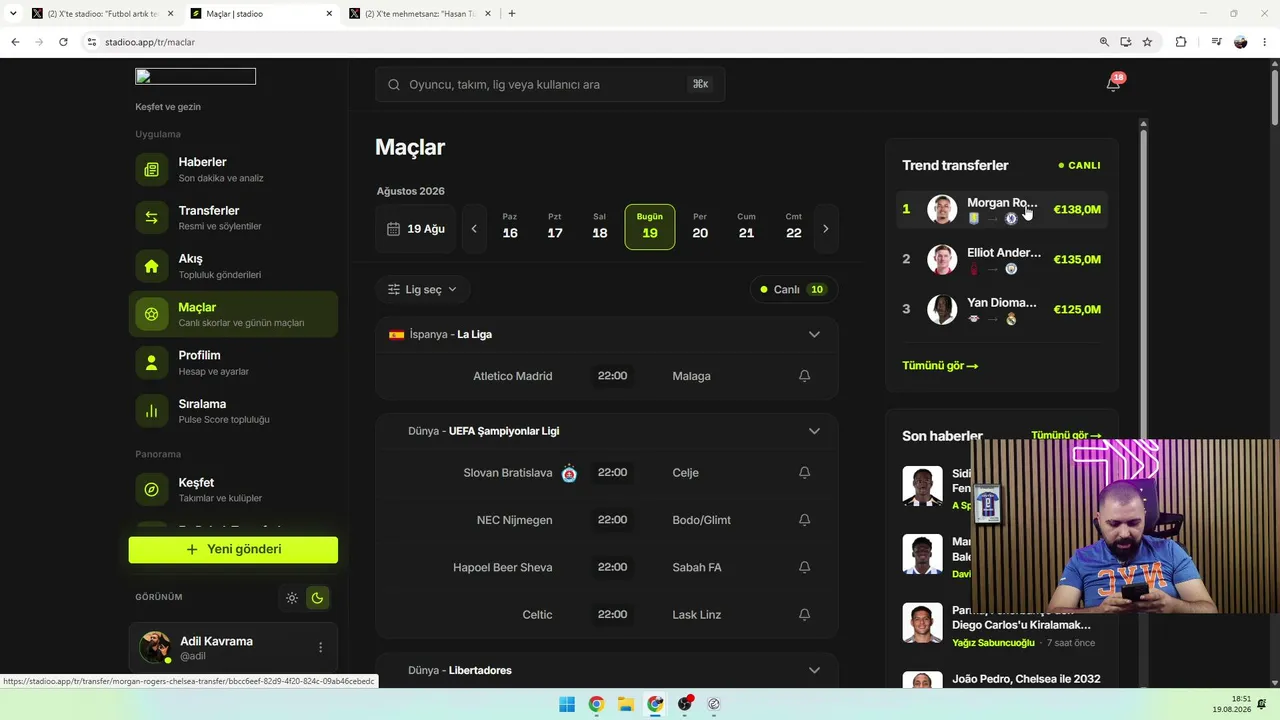This screenshot has width=1280, height=720.
Task: Open Morgan Rogers transfer row
Action: pyautogui.click(x=1002, y=210)
